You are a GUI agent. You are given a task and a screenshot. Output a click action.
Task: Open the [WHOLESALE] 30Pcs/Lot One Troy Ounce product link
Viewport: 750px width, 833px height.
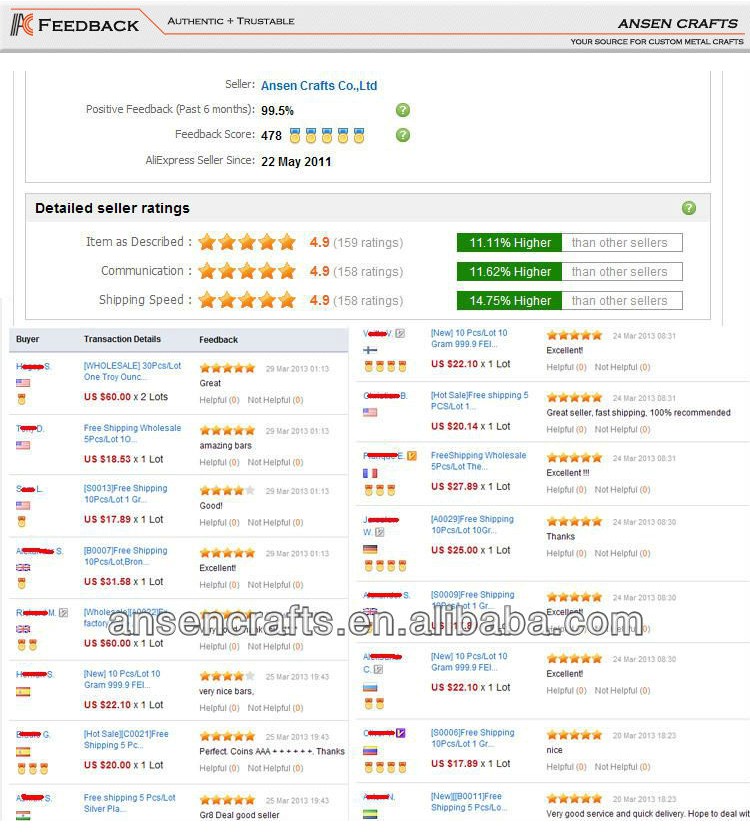(x=132, y=371)
